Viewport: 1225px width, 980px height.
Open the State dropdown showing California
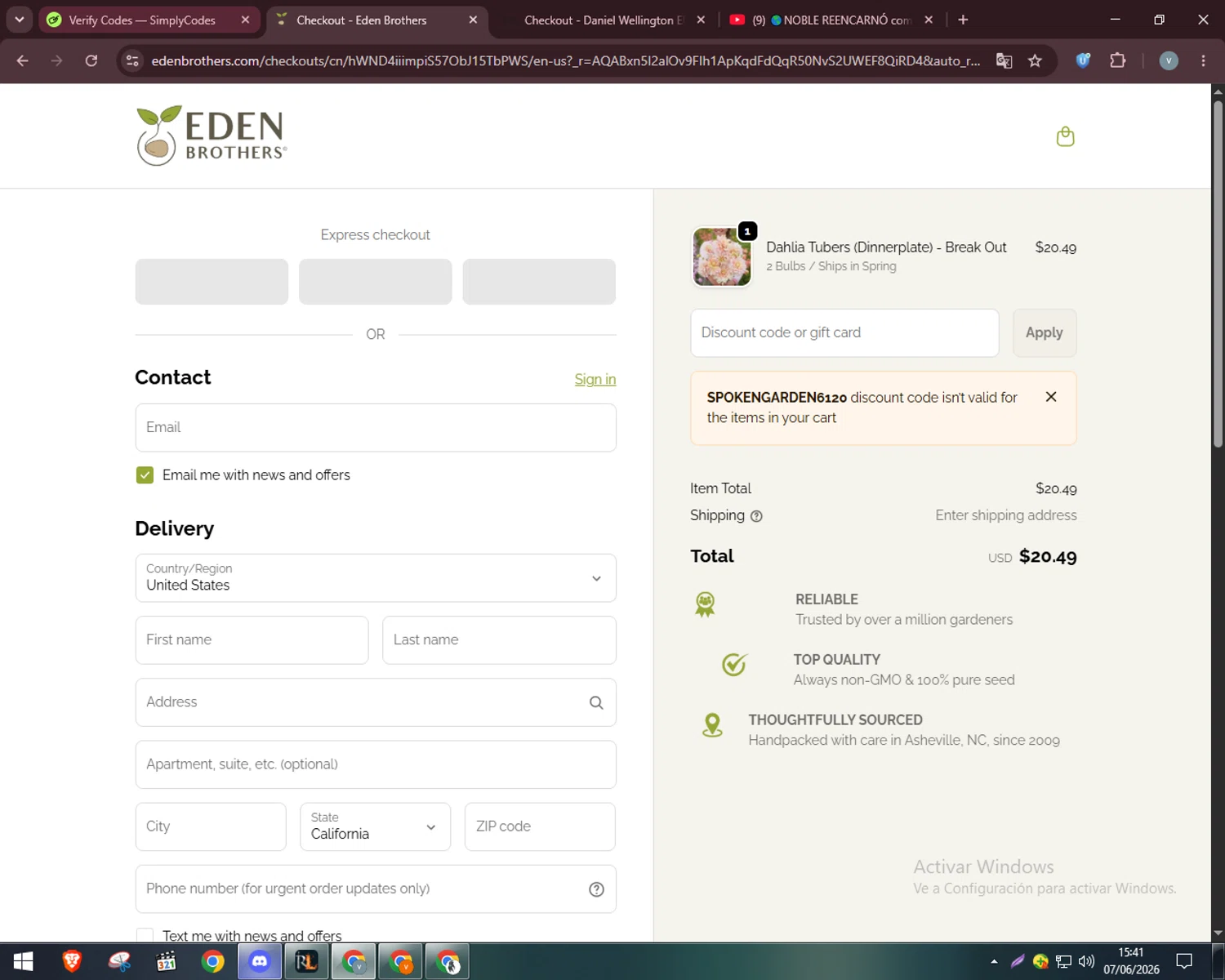[x=375, y=826]
